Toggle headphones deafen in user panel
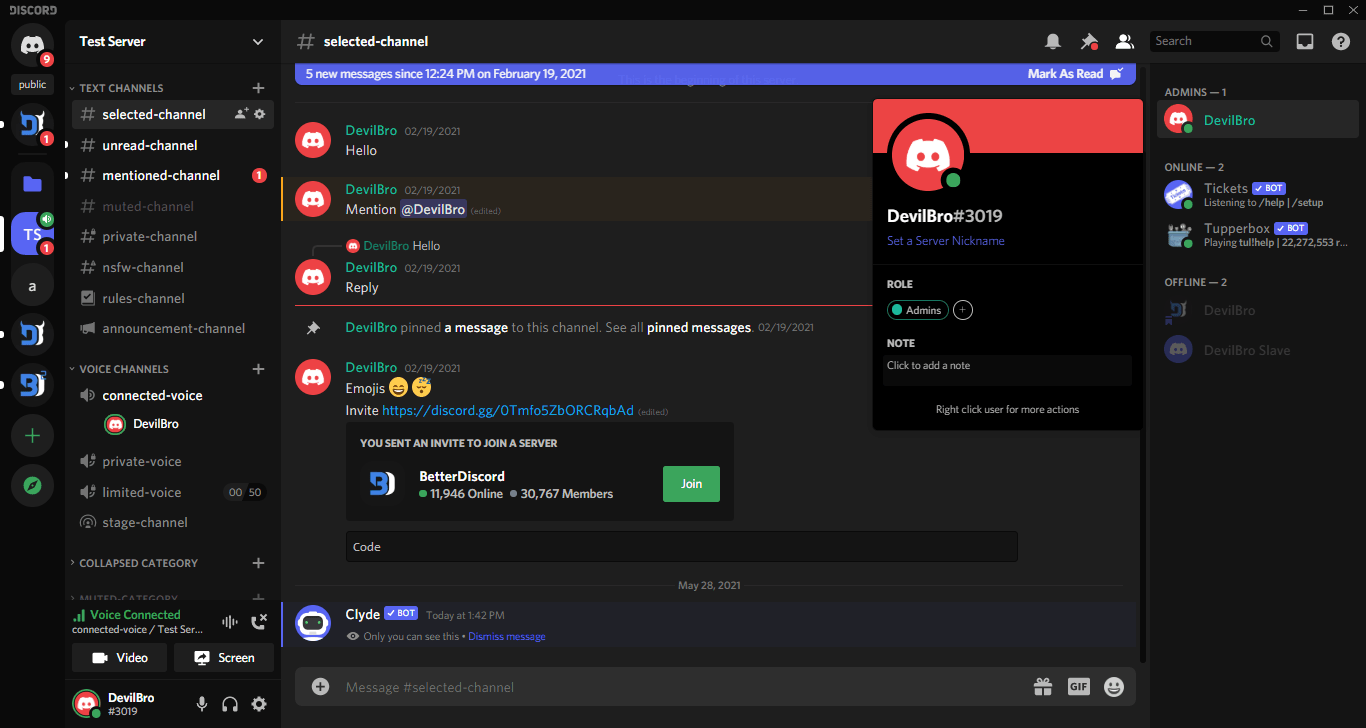 [x=230, y=704]
